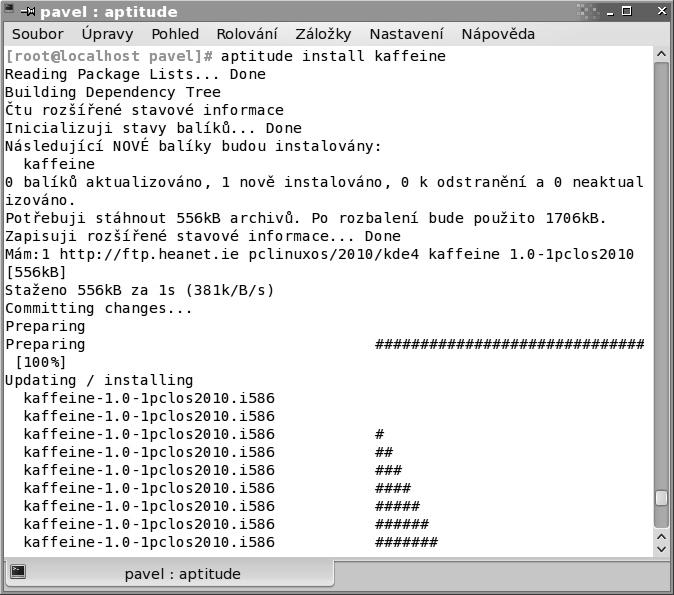This screenshot has height=595, width=674.
Task: Click the terminal icon in the tab
Action: [x=18, y=571]
